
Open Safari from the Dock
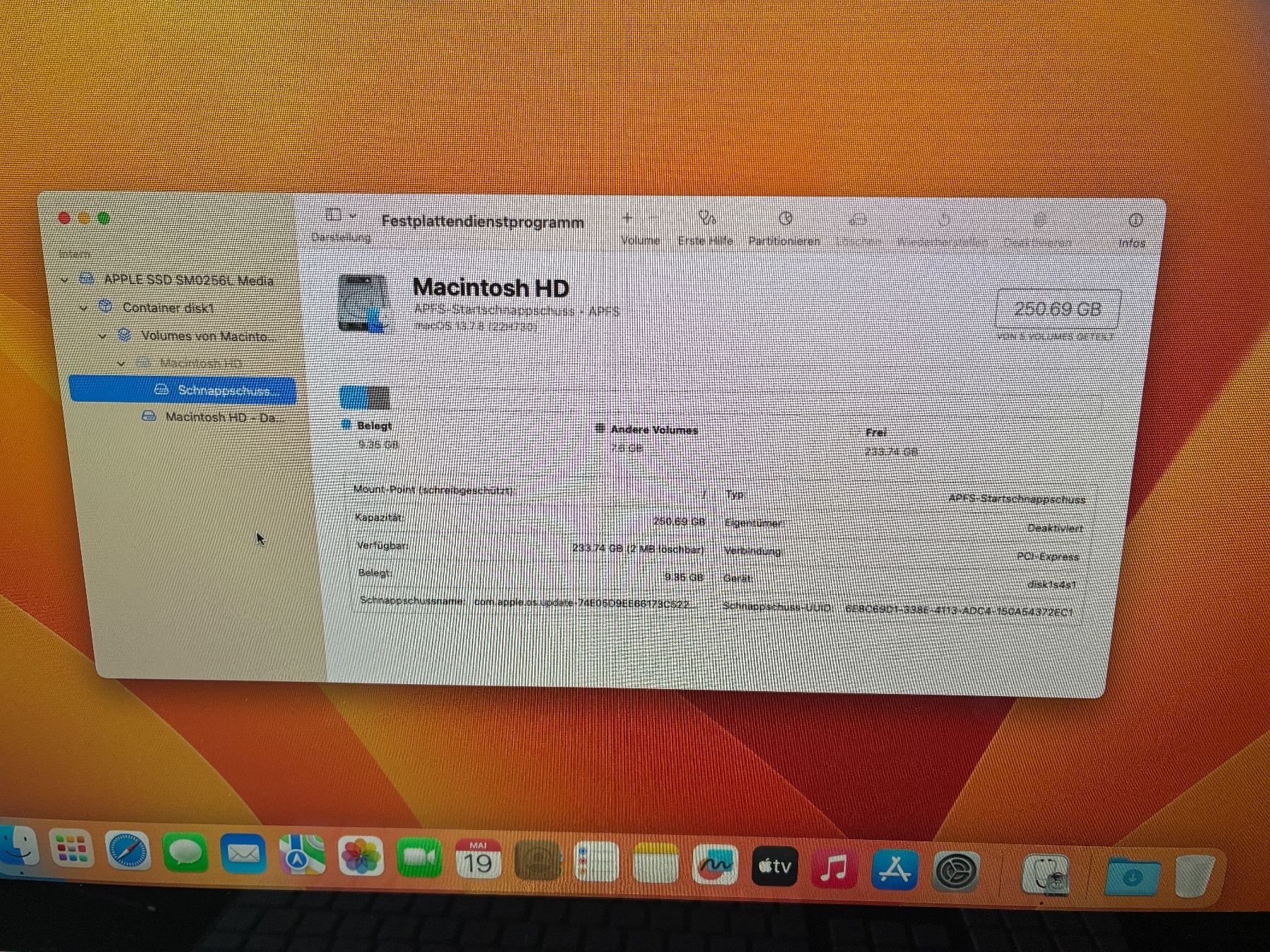(128, 852)
